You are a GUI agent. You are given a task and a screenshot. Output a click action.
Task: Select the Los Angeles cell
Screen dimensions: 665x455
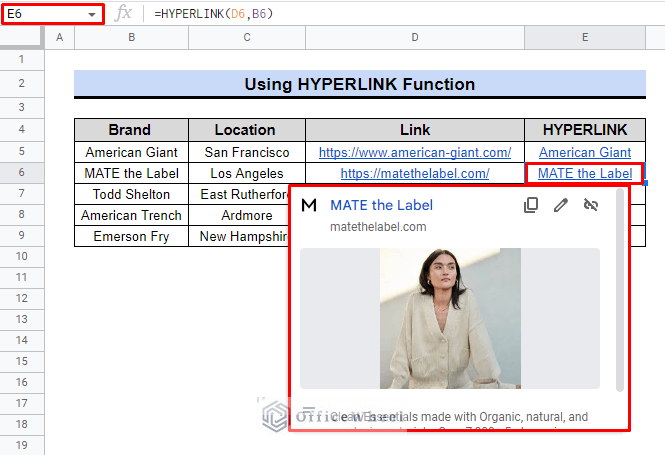coord(247,173)
